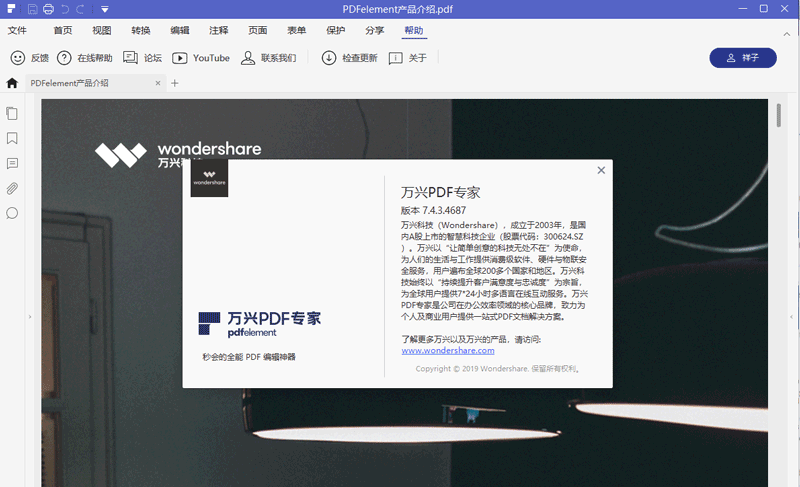Click the 联系我们 person icon

(248, 58)
